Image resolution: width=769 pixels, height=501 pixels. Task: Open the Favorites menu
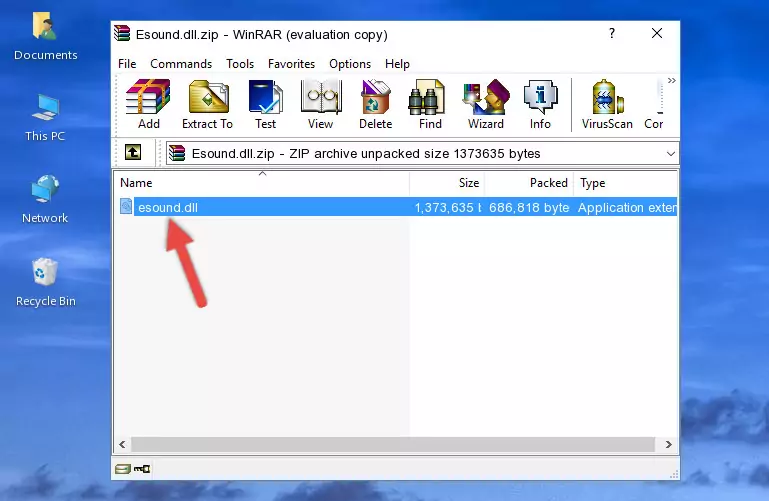click(x=291, y=64)
